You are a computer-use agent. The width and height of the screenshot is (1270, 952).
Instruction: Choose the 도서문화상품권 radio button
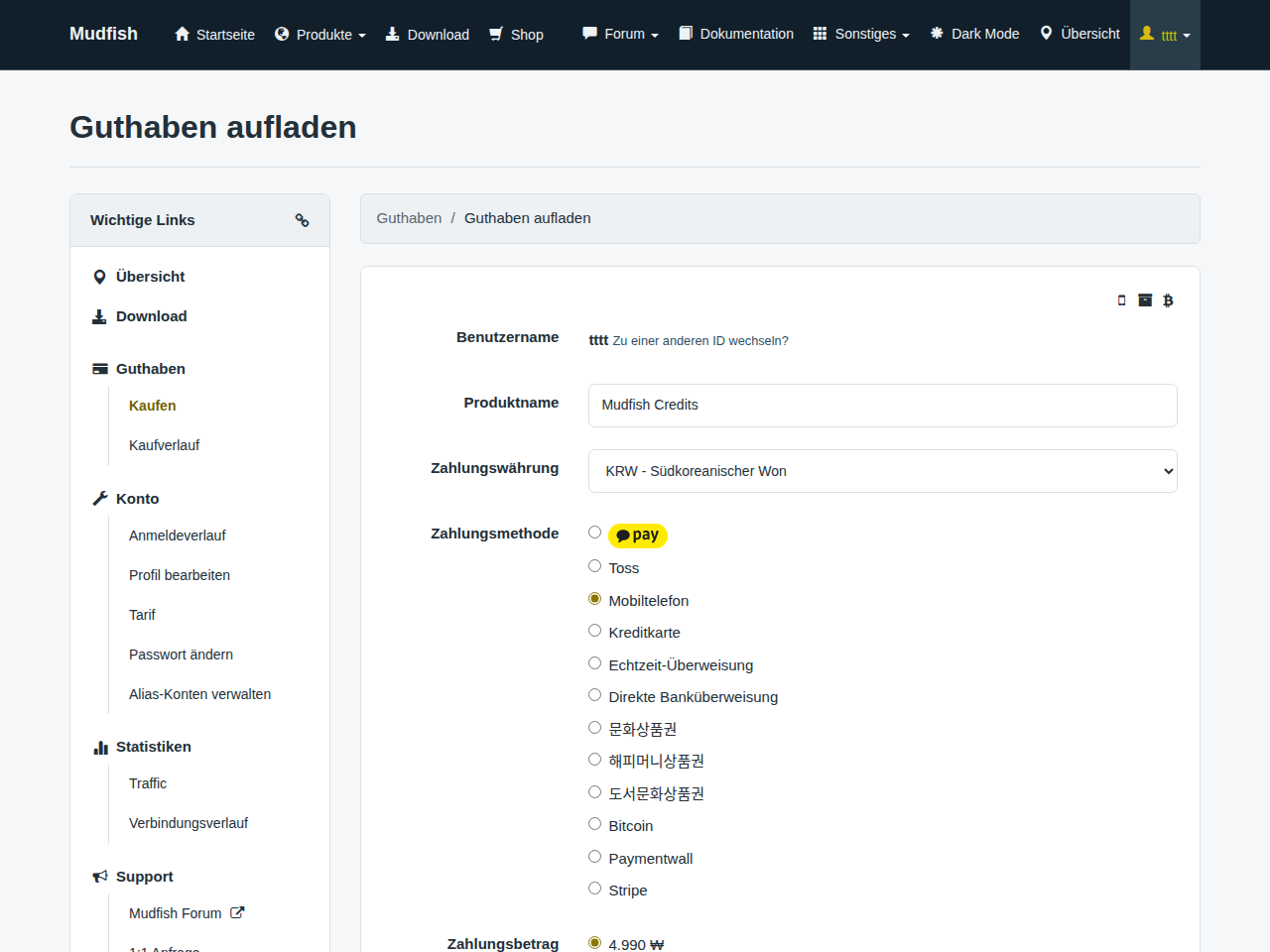tap(595, 792)
